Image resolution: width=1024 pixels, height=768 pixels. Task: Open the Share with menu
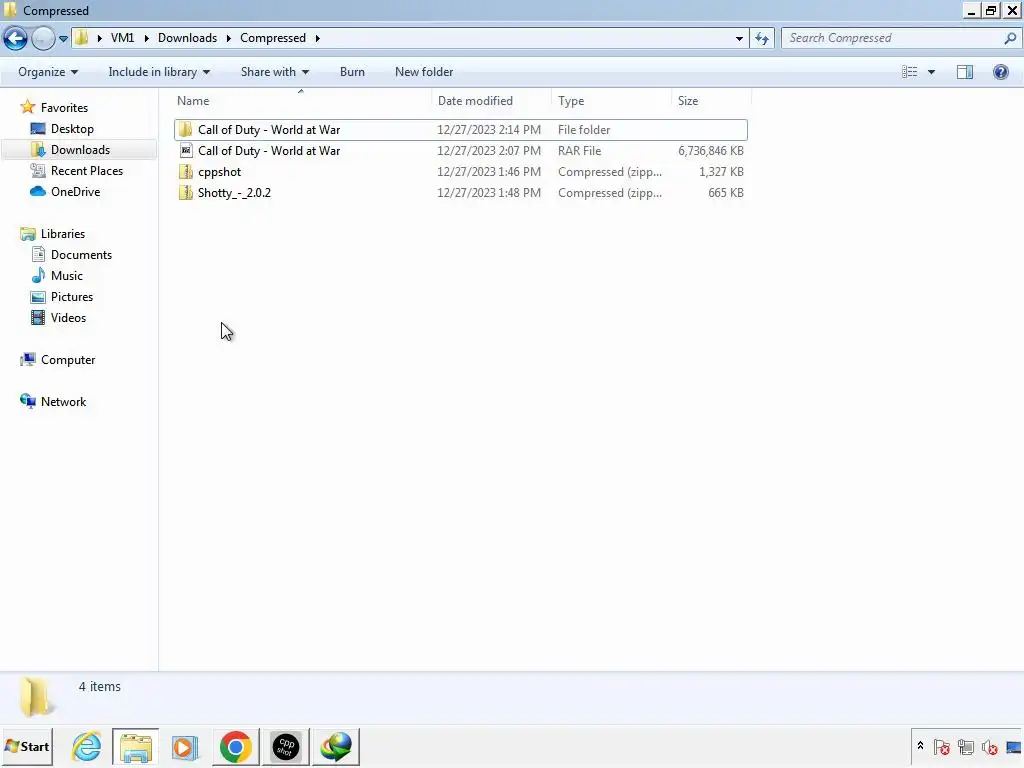tap(274, 72)
